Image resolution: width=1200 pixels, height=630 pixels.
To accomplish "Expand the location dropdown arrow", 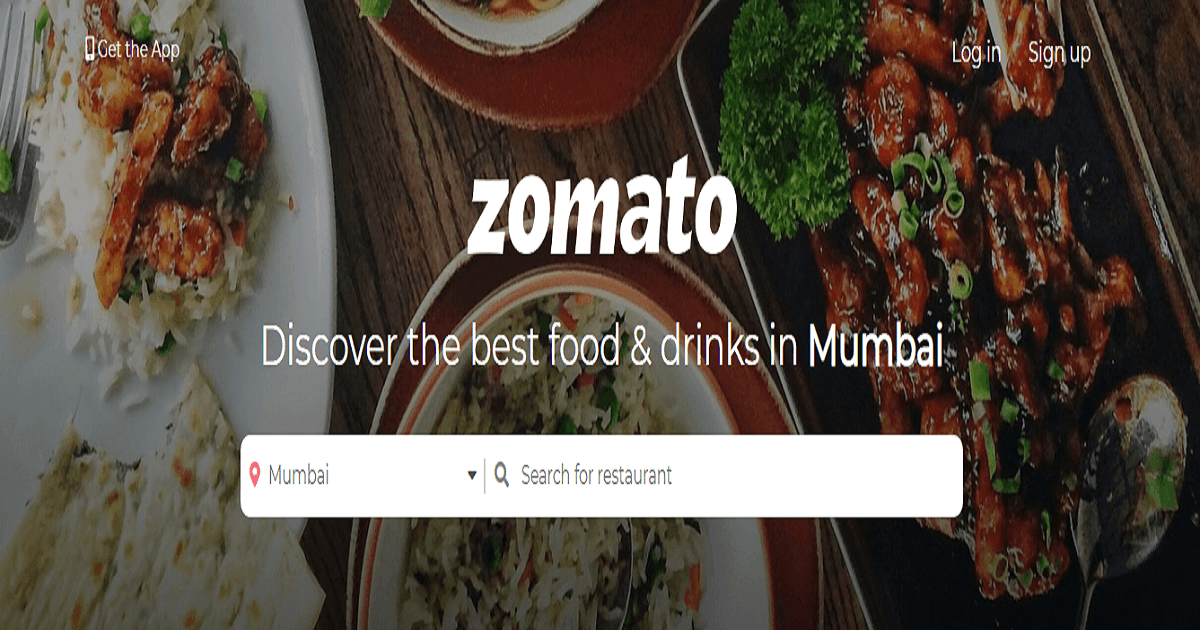I will [x=472, y=476].
